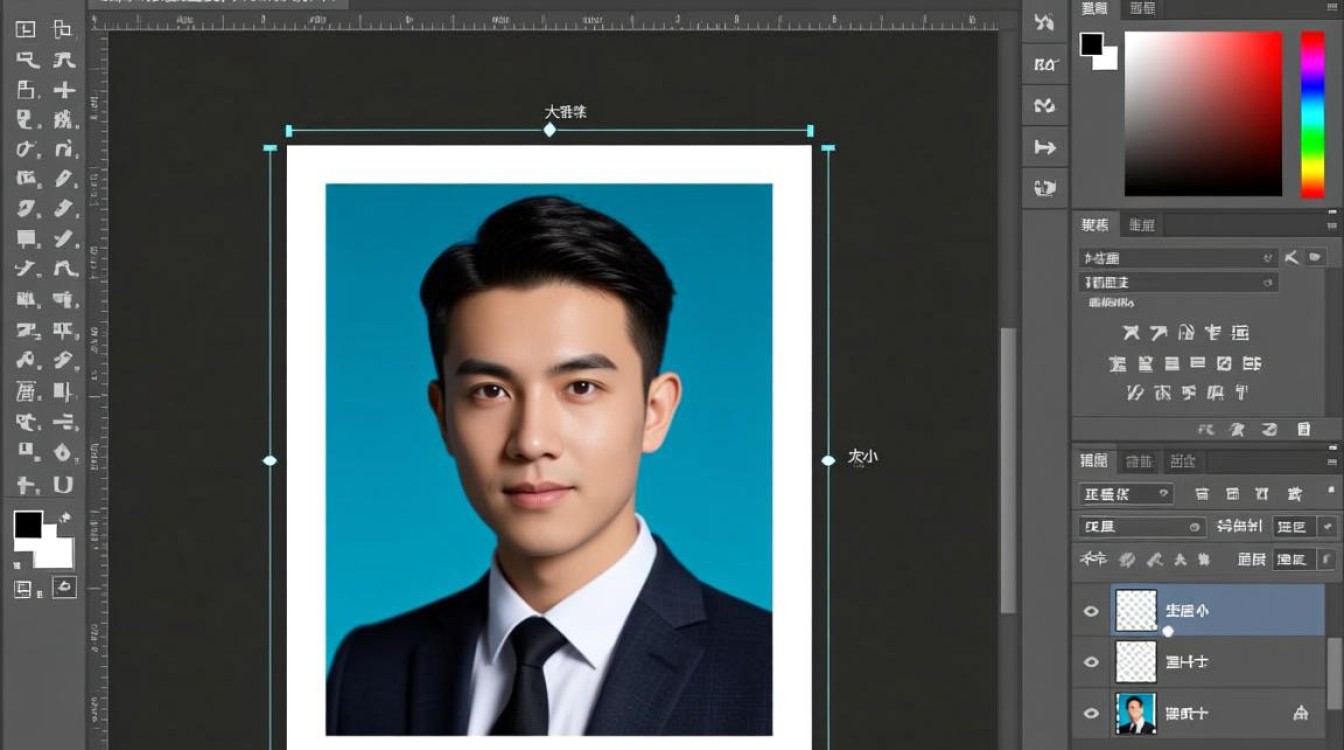
Task: Switch to the second tab of the Color panel
Action: point(1142,9)
